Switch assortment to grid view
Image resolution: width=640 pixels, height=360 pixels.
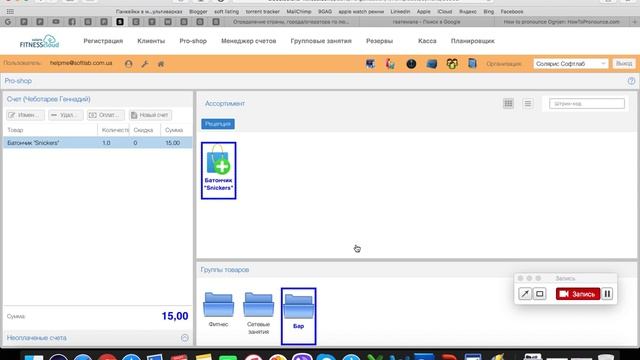click(x=508, y=104)
